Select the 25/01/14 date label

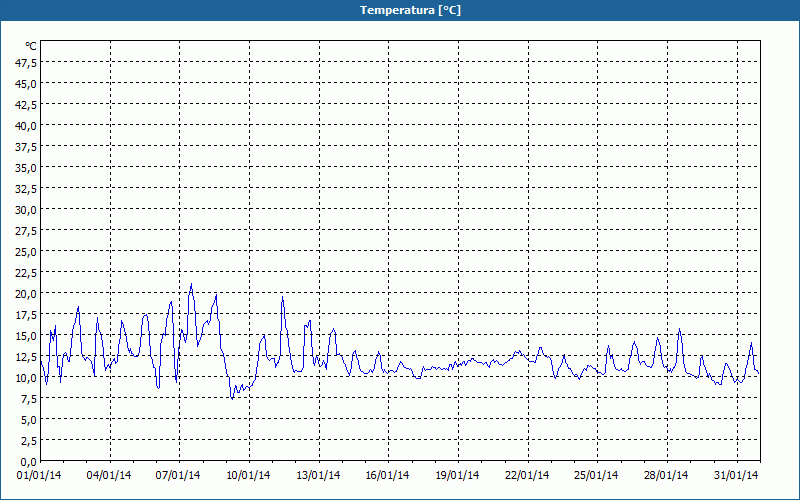[596, 476]
